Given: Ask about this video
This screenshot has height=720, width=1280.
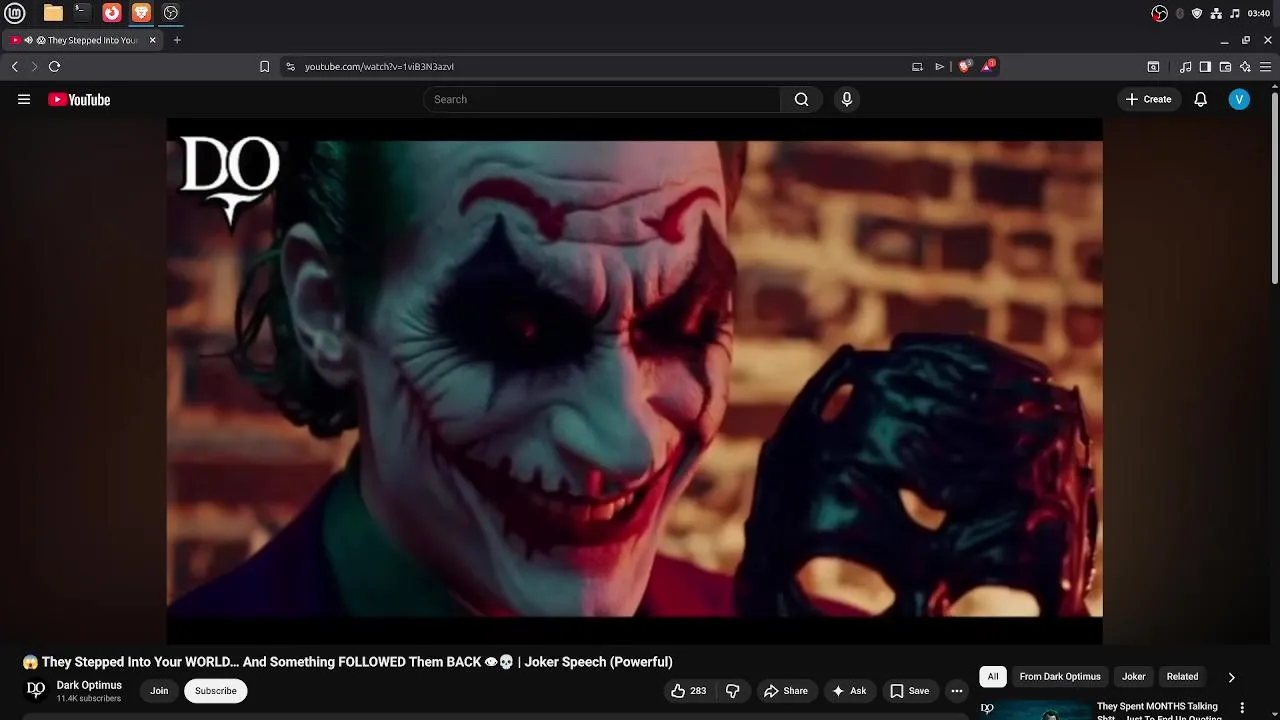Looking at the screenshot, I should coord(849,691).
